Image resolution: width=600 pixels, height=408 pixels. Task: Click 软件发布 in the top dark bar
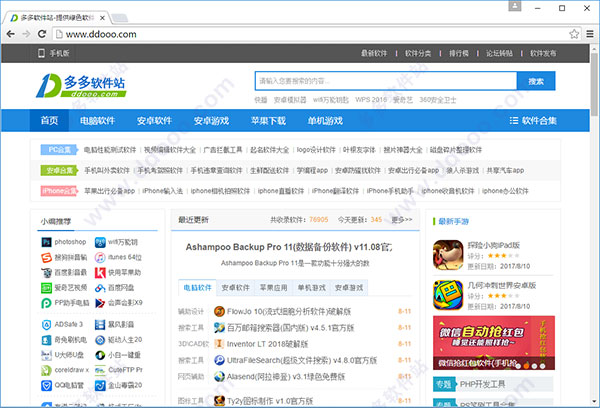[543, 53]
